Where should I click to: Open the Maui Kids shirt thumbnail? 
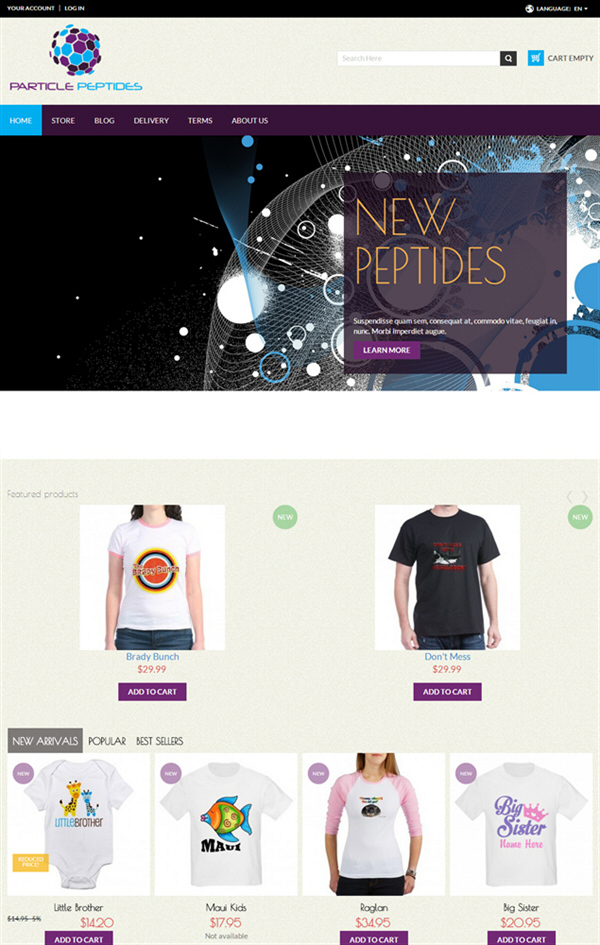(226, 824)
